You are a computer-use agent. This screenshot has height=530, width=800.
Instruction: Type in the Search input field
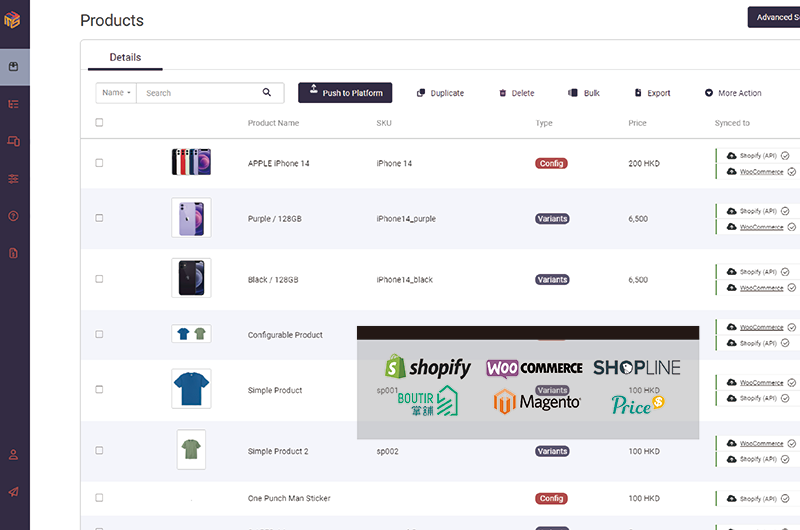pos(200,93)
